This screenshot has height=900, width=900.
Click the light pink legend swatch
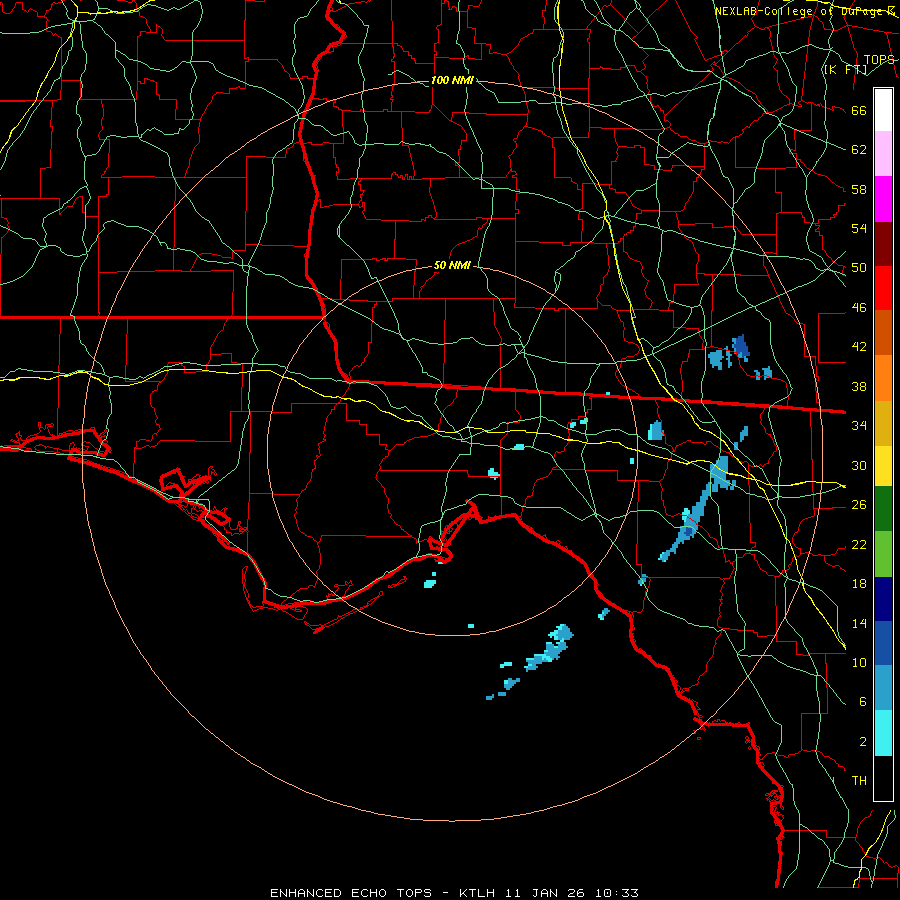point(883,154)
